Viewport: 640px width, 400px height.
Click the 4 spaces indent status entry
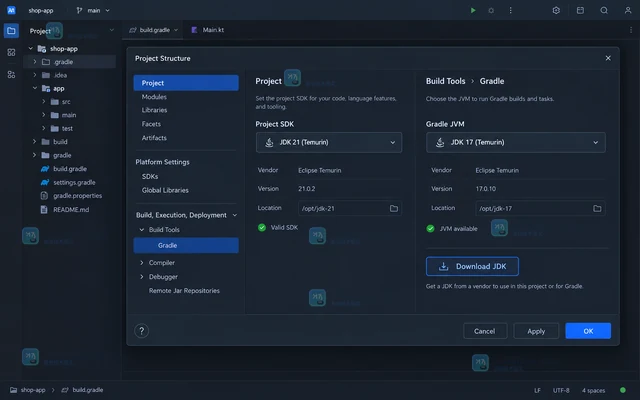593,390
